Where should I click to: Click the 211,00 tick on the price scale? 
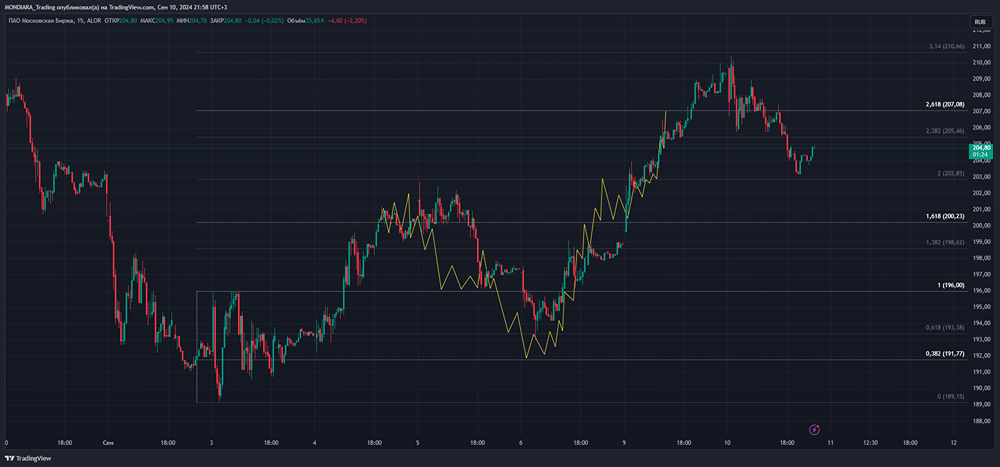pyautogui.click(x=980, y=45)
